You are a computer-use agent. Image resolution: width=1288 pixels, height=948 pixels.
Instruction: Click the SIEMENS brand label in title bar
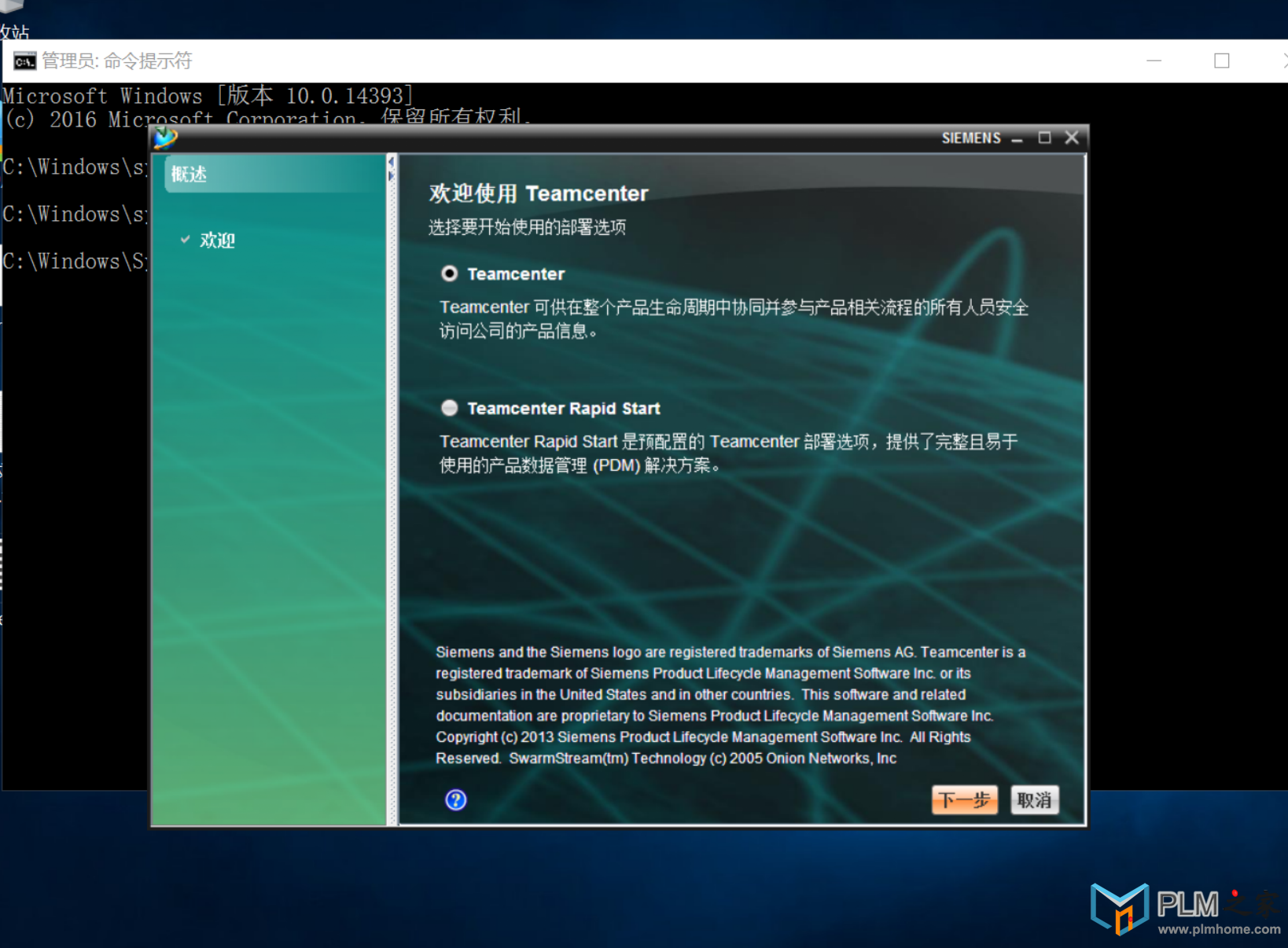click(971, 138)
